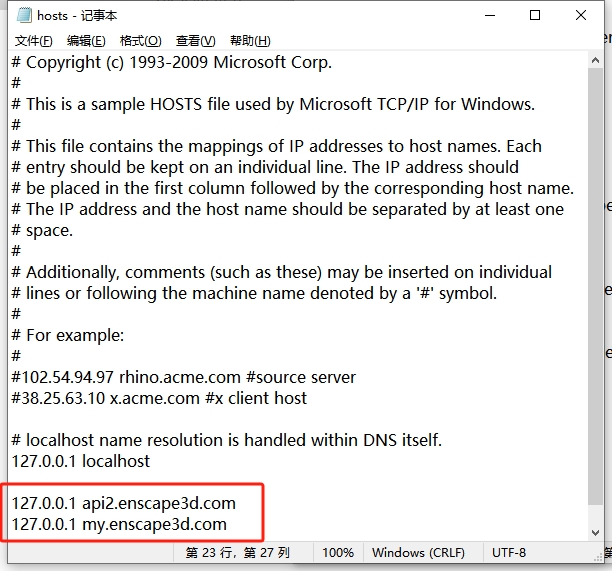
Task: Click the scrollbar up arrow
Action: 595,60
